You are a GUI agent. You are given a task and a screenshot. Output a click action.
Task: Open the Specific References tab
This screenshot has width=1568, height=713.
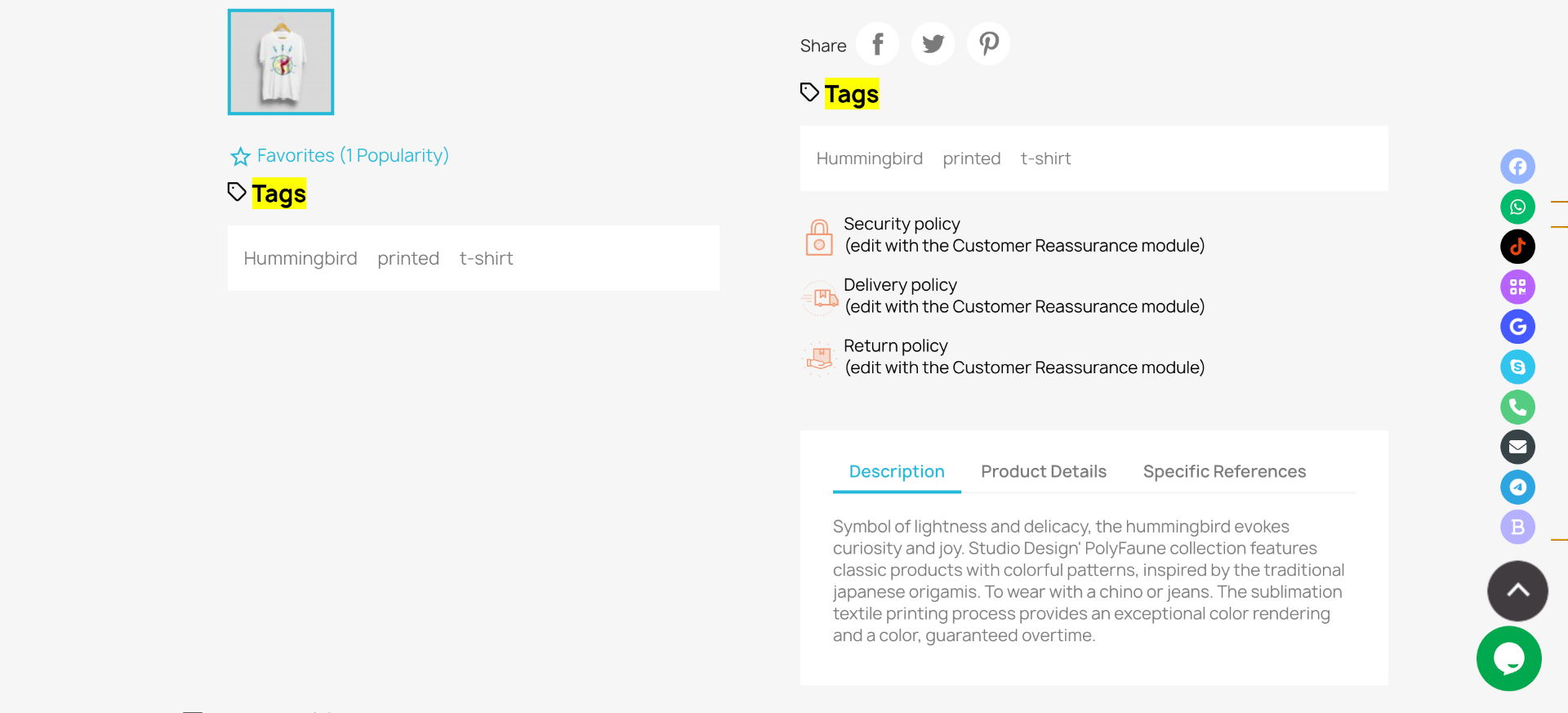click(1224, 472)
